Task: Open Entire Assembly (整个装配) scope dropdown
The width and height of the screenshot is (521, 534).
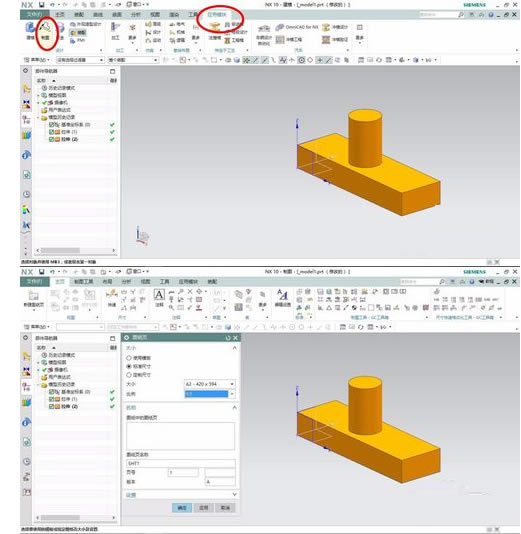Action: [x=133, y=60]
